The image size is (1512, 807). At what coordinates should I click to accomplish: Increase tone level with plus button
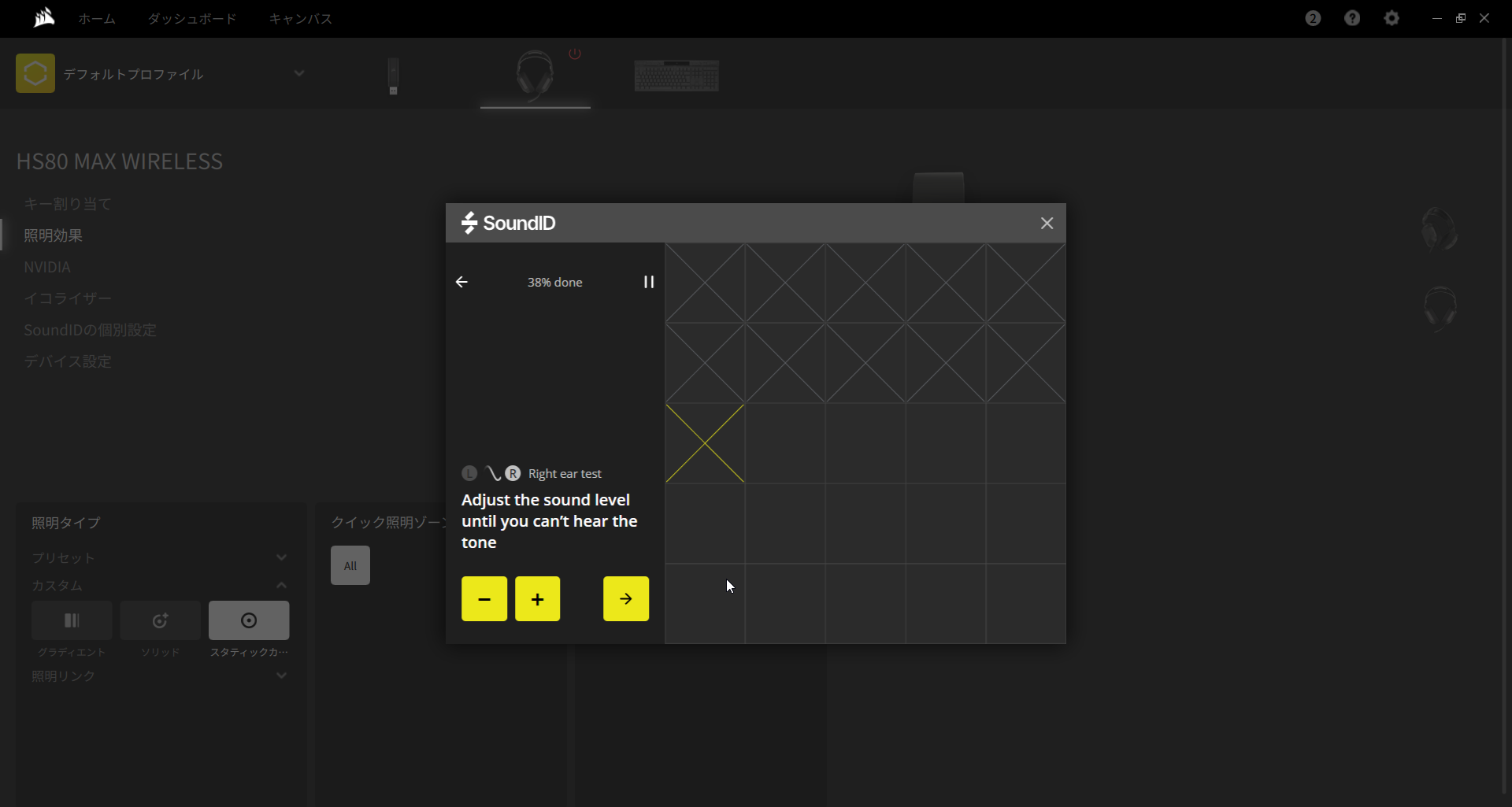tap(538, 599)
